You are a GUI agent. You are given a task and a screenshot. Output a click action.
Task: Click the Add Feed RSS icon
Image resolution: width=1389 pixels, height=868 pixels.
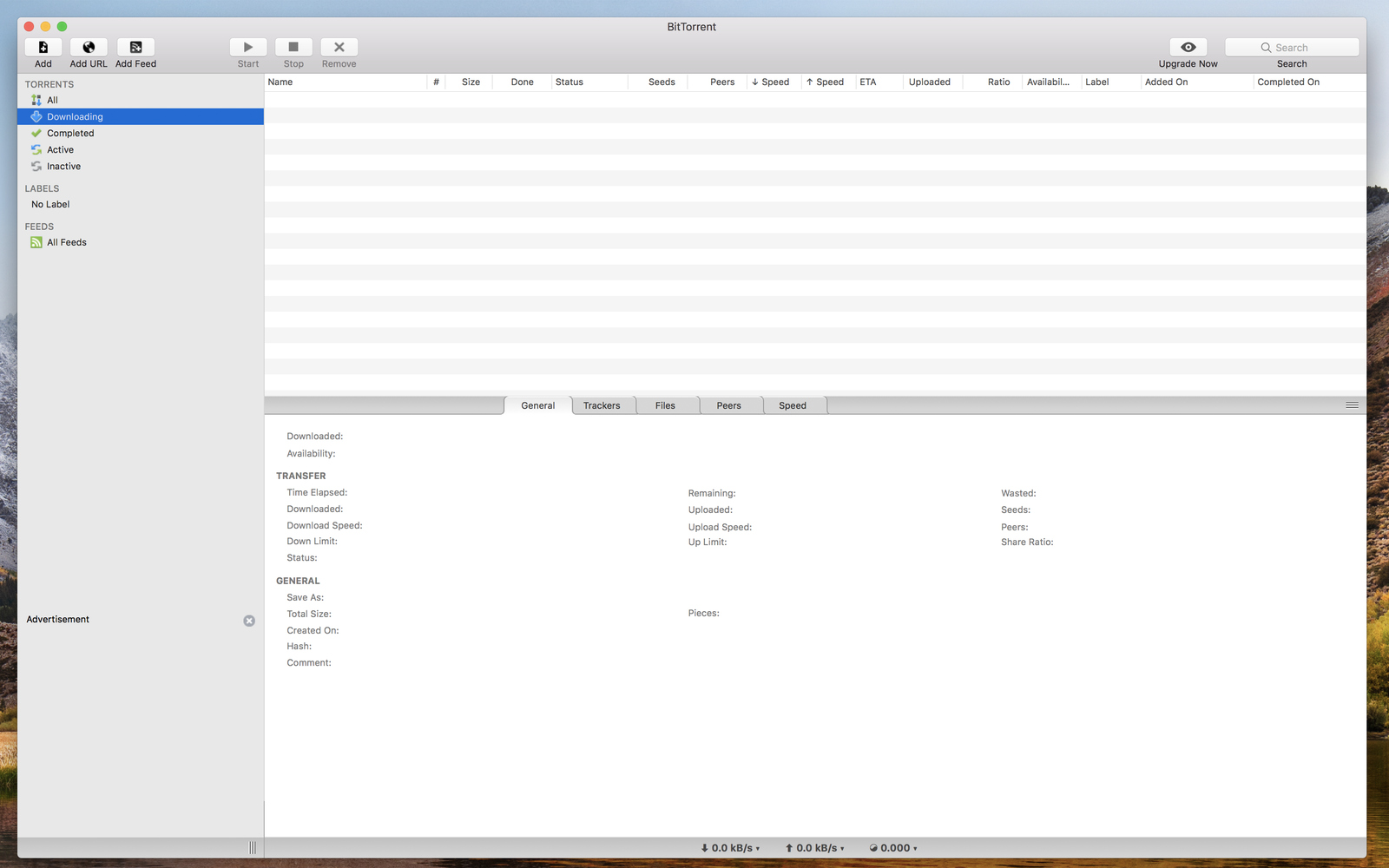click(x=136, y=47)
